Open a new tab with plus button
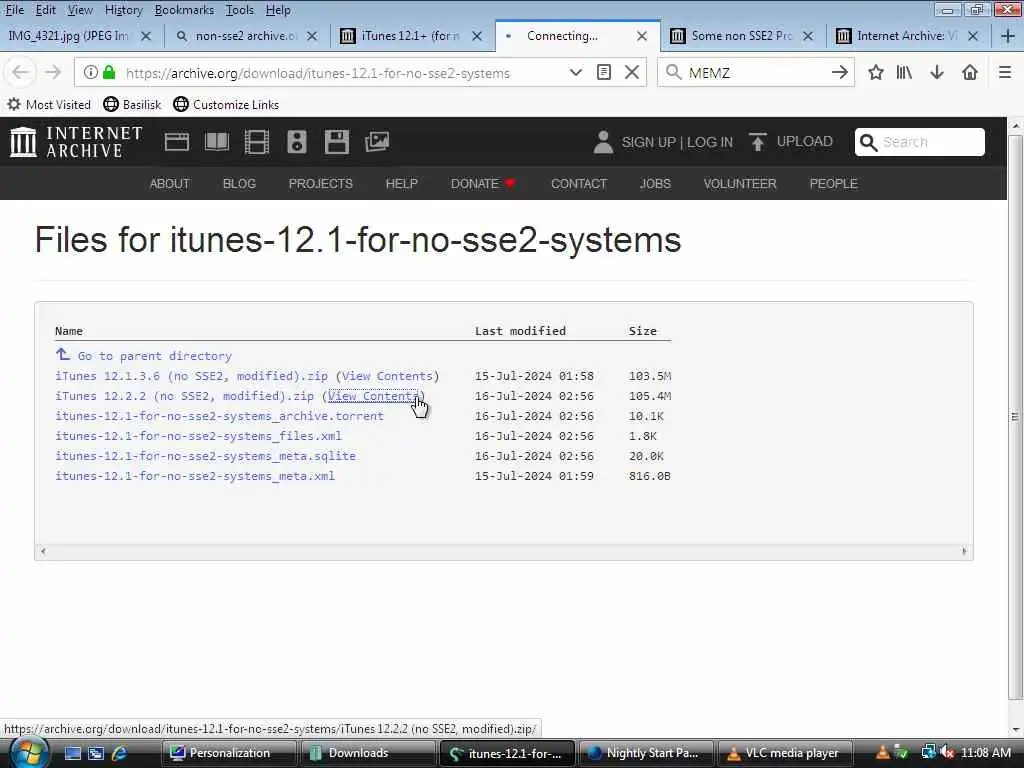 [x=1008, y=36]
